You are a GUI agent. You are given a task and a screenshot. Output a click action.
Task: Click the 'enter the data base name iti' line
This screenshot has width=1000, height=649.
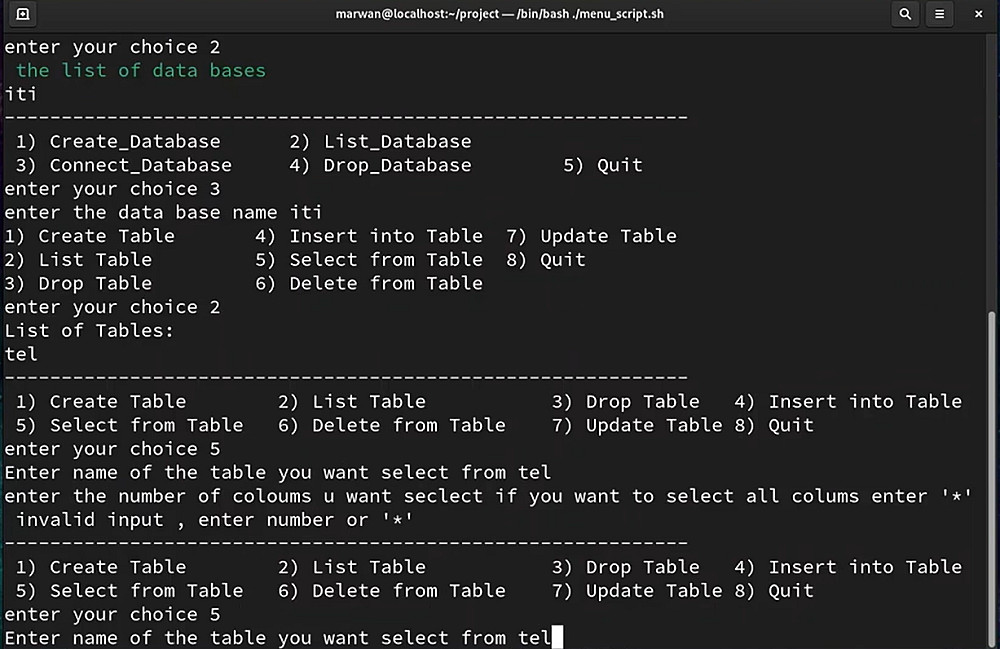[x=163, y=212]
